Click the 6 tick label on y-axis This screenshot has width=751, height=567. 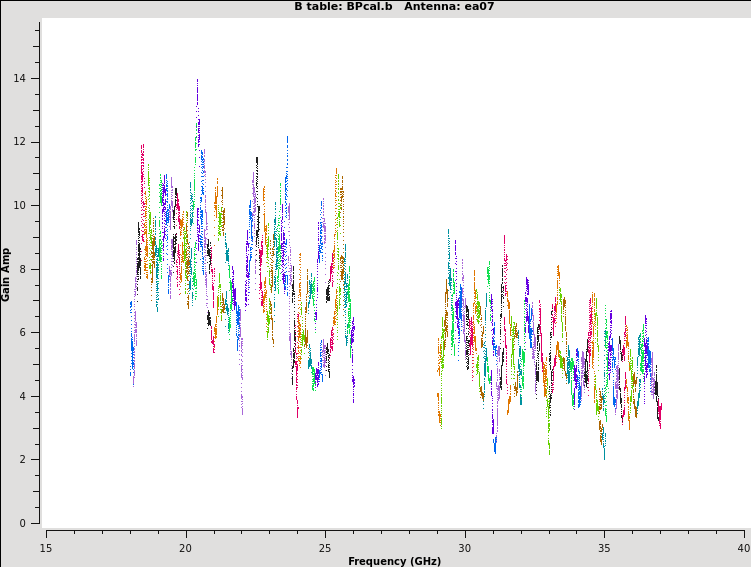pyautogui.click(x=24, y=333)
